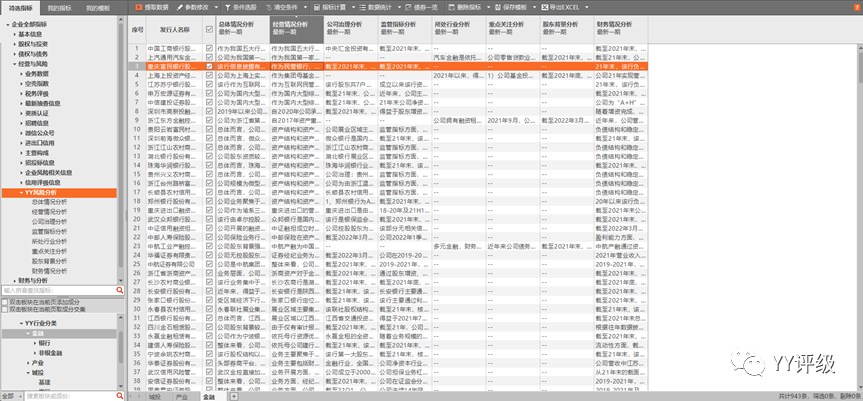This screenshot has width=863, height=401.
Task: Uncheck the checkbox for 中航证券有限公司 row
Action: [x=209, y=264]
